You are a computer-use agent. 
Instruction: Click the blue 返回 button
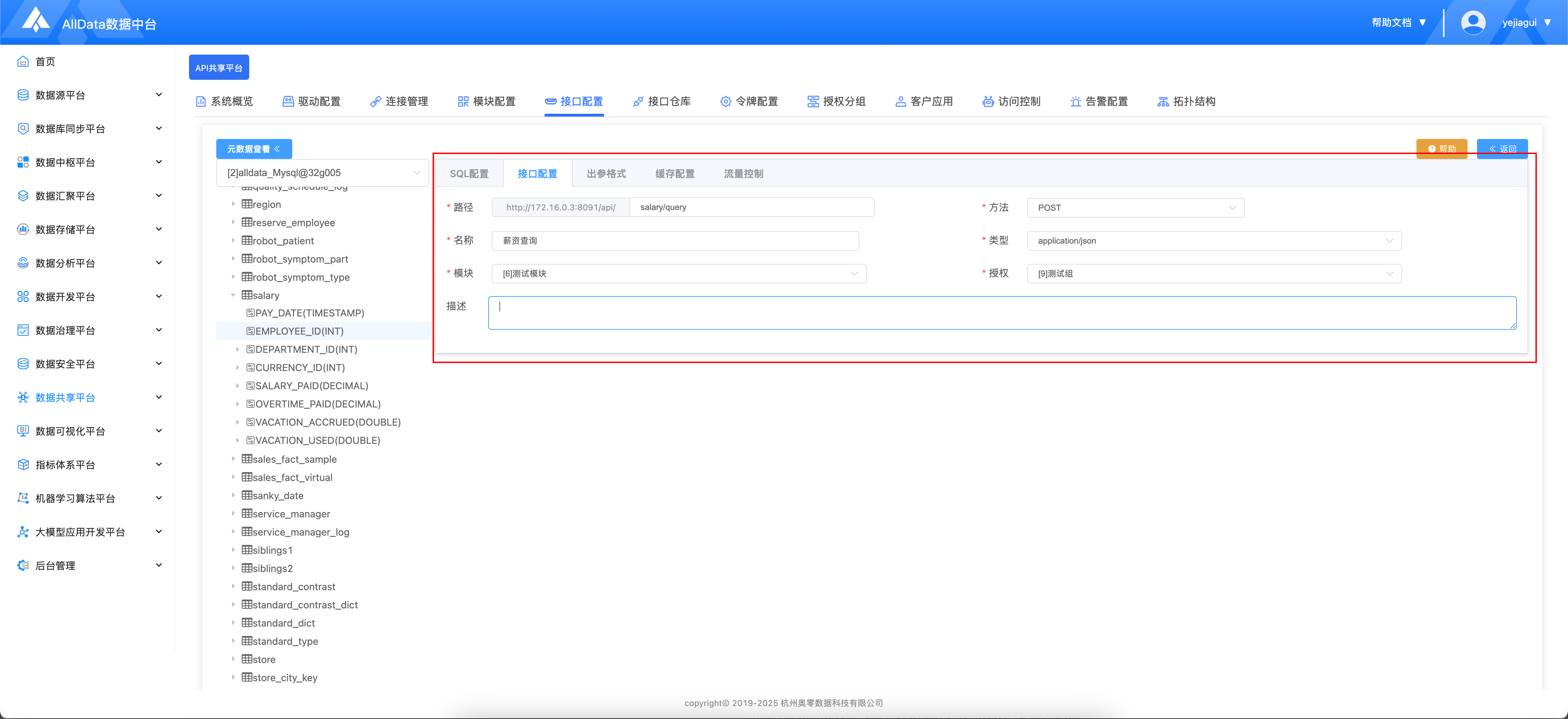point(1501,148)
